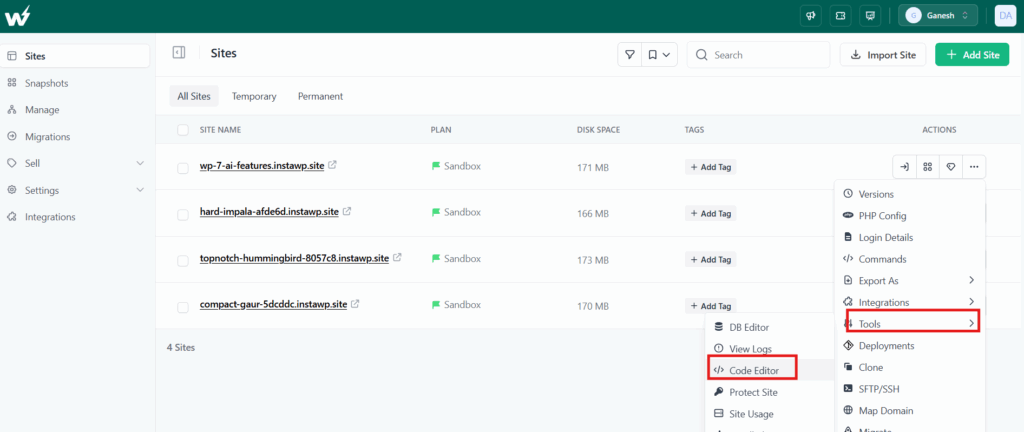Open Site Usage from Tools submenu

(770, 414)
